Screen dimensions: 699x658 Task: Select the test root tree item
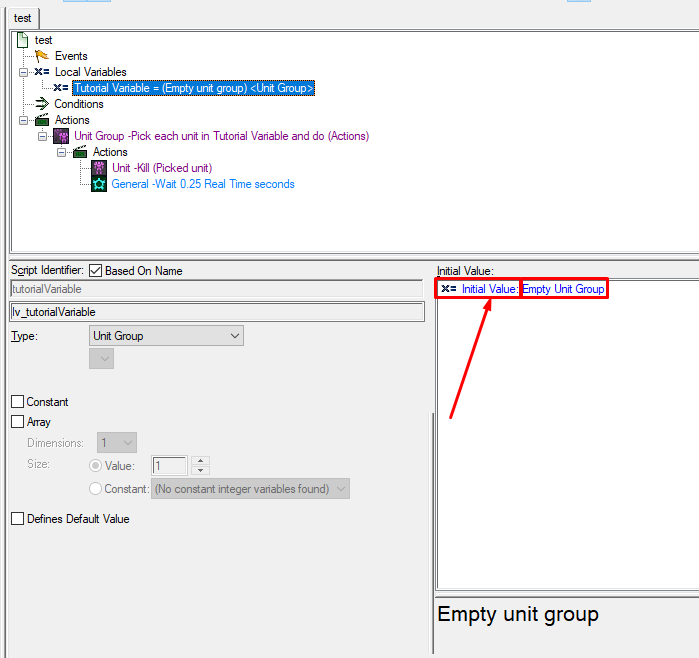[43, 40]
